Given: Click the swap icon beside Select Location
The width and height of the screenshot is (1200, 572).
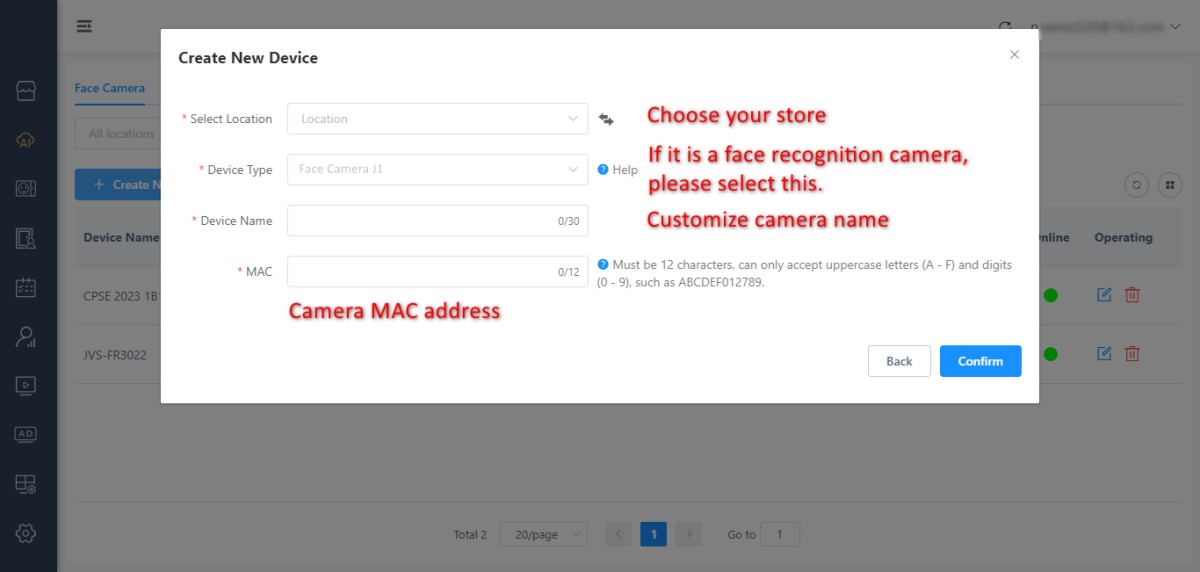Looking at the screenshot, I should point(606,119).
